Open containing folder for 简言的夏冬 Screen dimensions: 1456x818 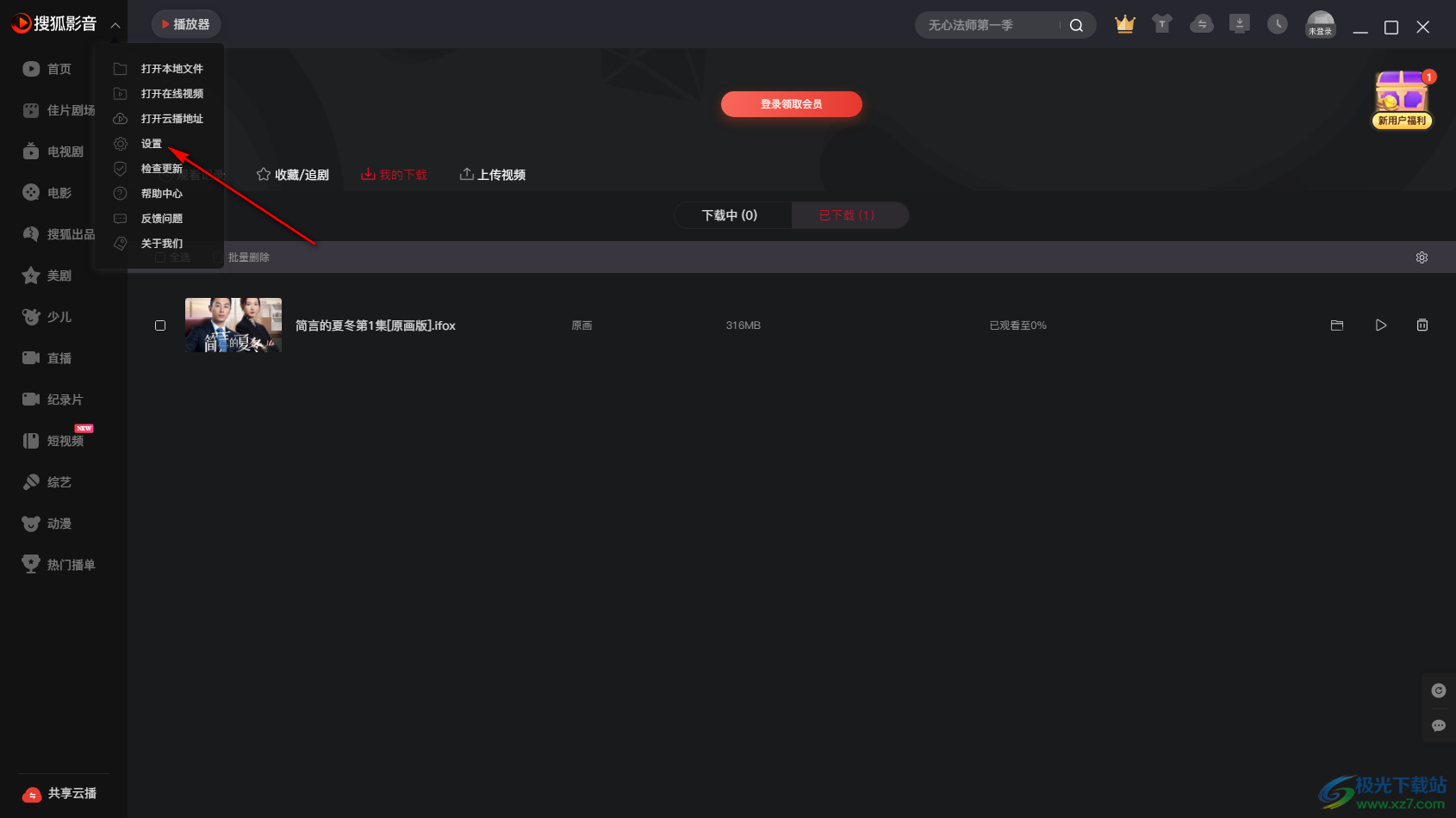pyautogui.click(x=1337, y=325)
